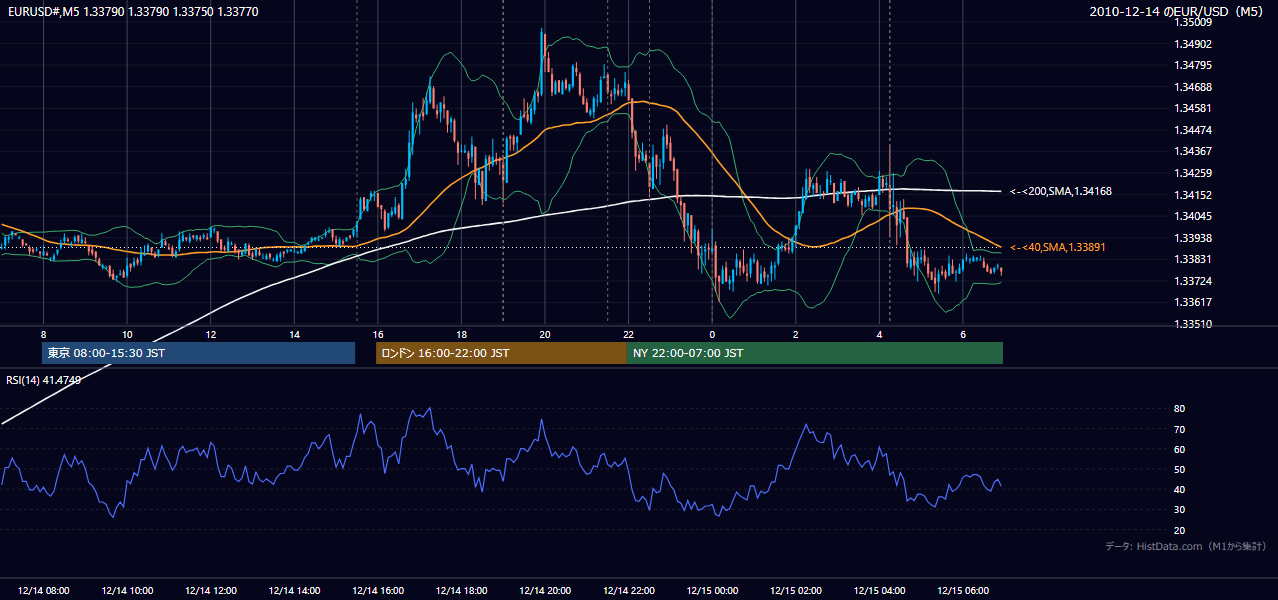Screen dimensions: 1278x600
Task: Click the 12/14 16:00 time axis label
Action: tap(378, 591)
